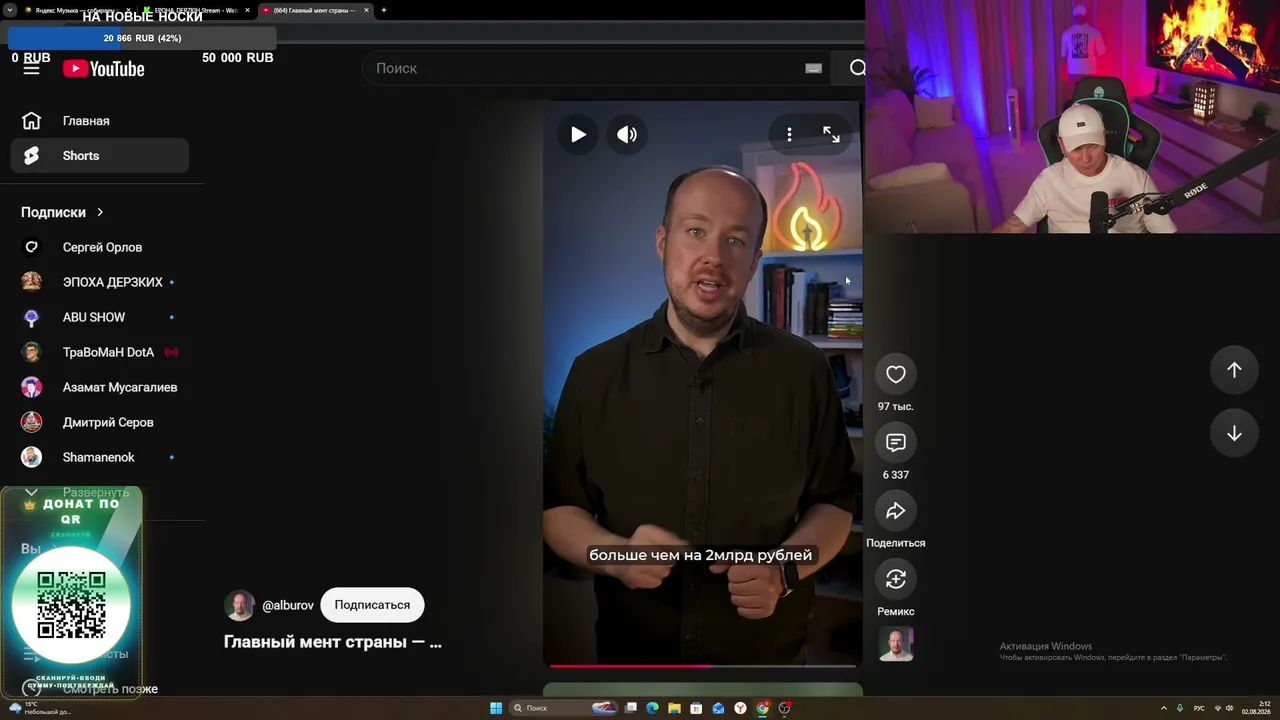Seek on the red Shorts progress bar
Viewport: 1280px width, 720px height.
[702, 665]
